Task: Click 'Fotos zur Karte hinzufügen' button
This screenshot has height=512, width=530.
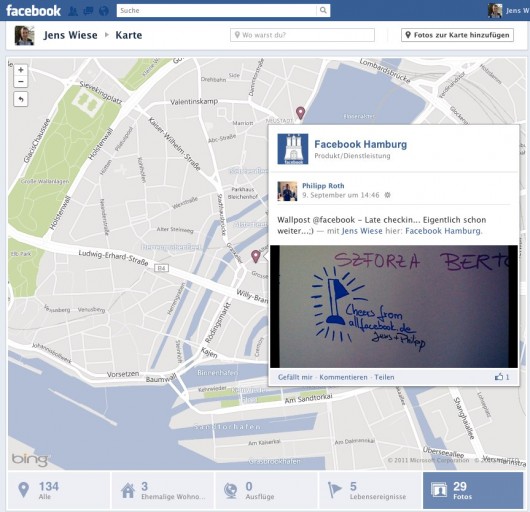Action: point(457,35)
